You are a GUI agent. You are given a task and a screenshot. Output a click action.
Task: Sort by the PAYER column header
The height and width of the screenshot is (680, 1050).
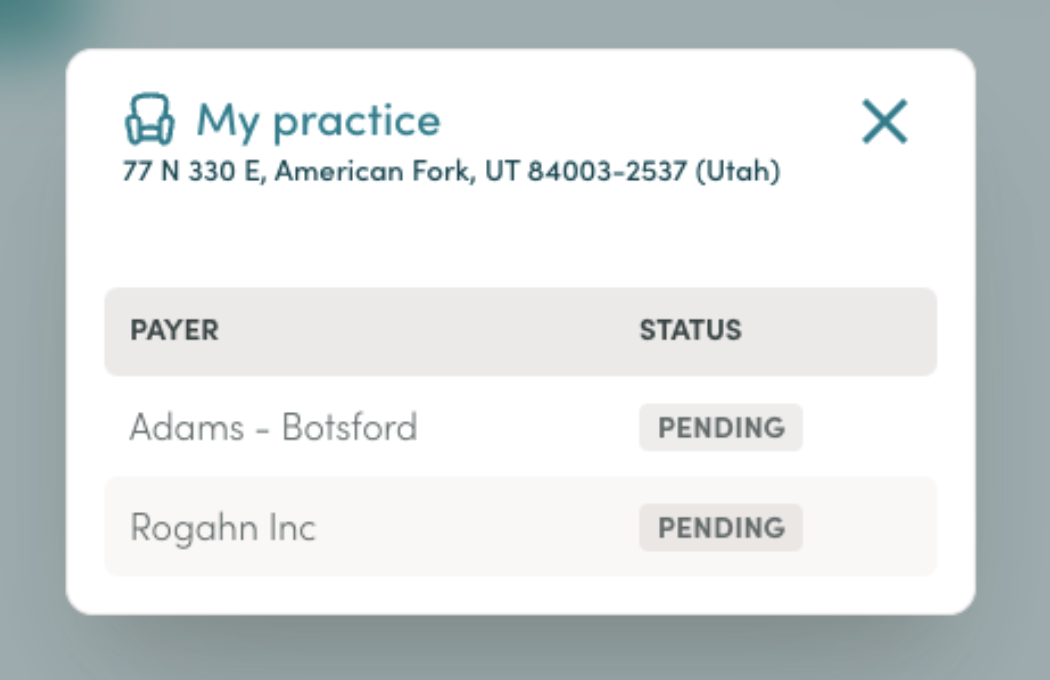(x=174, y=330)
